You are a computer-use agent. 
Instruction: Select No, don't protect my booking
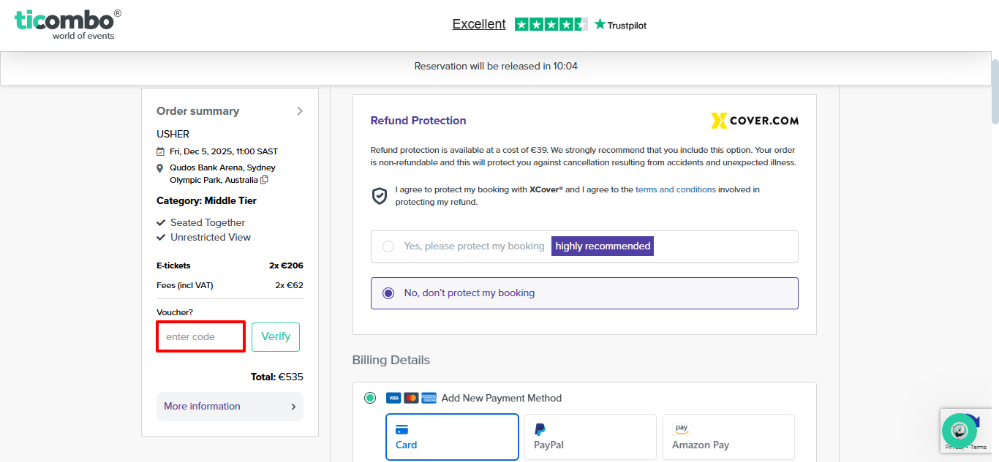[x=584, y=293]
